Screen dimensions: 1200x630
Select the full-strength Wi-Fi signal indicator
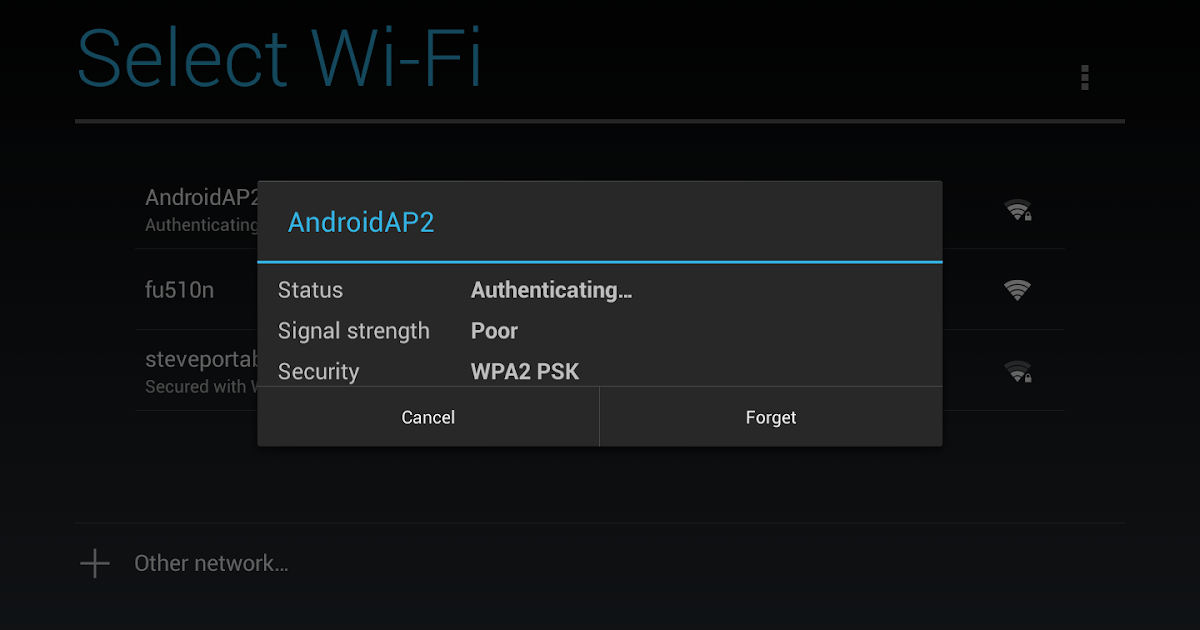(1016, 290)
